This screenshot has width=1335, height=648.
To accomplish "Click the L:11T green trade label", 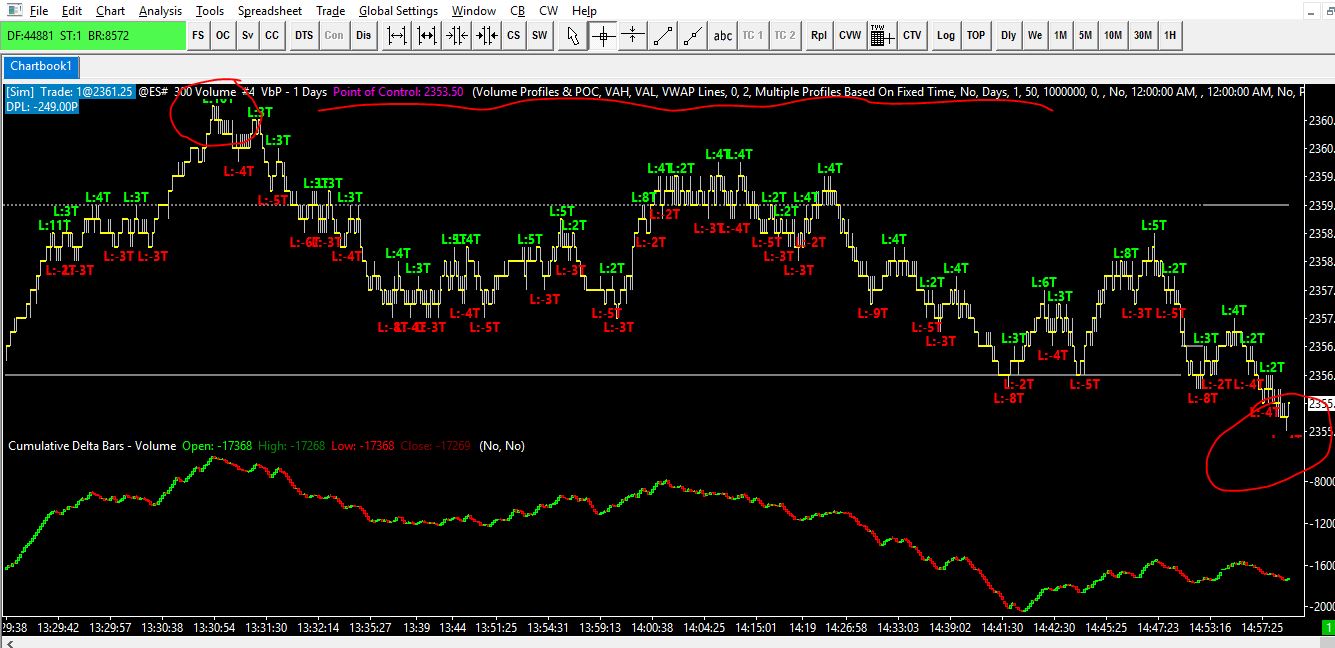I will 54,225.
